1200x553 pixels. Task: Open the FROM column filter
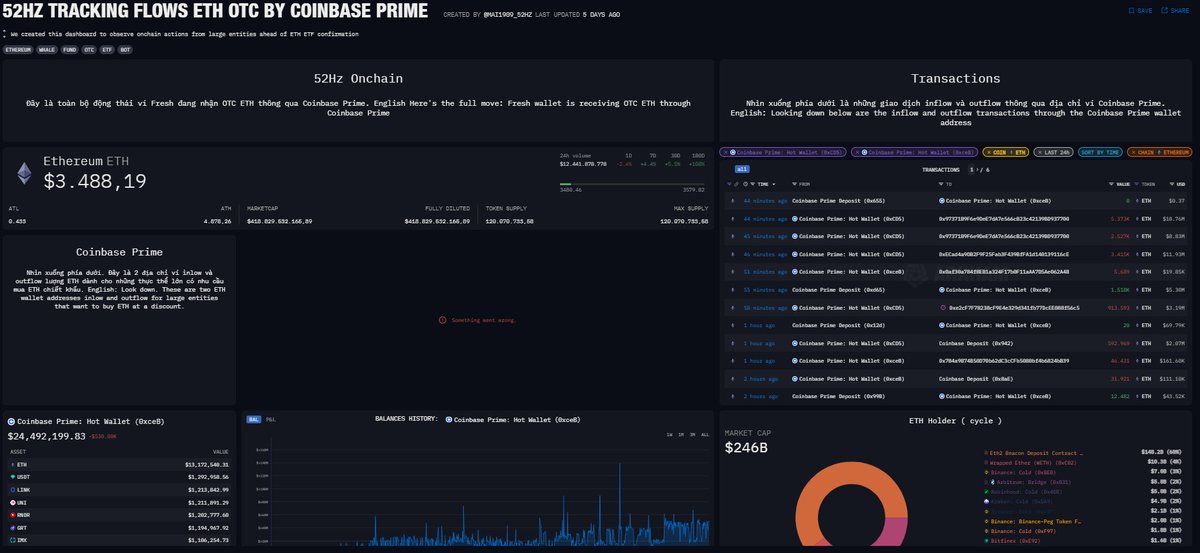(x=794, y=185)
